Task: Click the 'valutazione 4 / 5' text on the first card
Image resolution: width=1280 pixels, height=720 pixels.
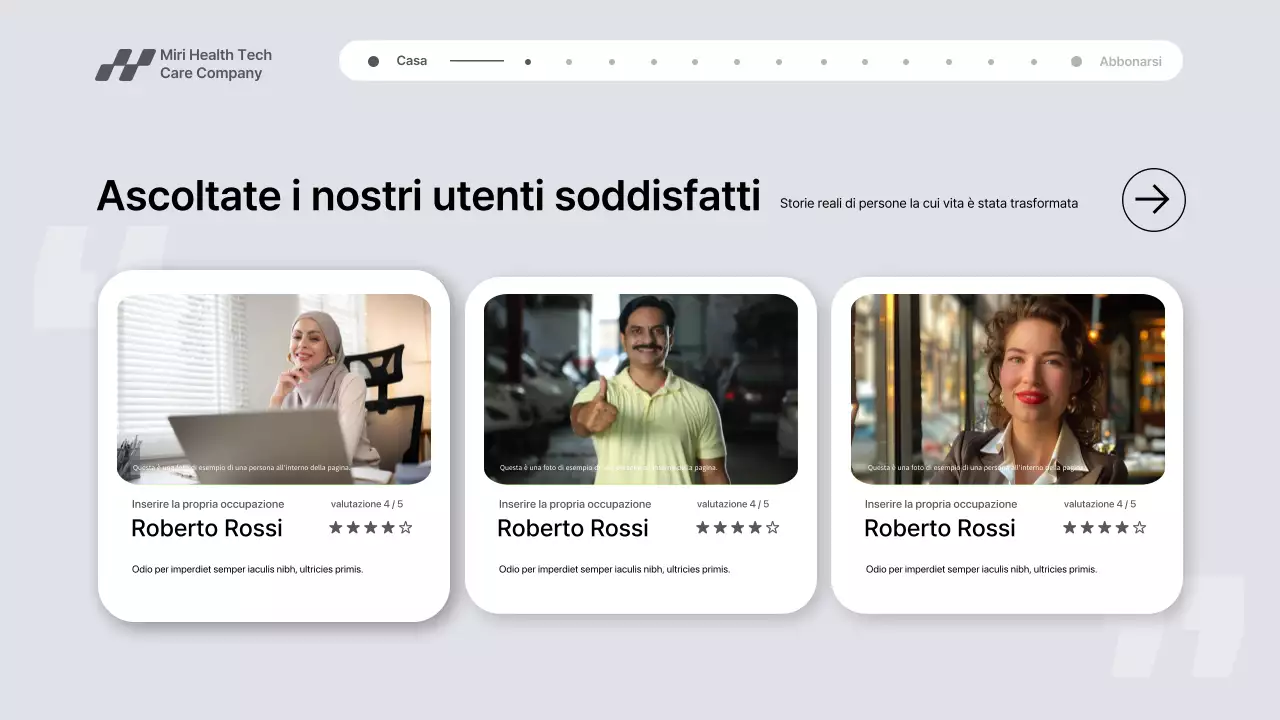Action: click(x=366, y=503)
